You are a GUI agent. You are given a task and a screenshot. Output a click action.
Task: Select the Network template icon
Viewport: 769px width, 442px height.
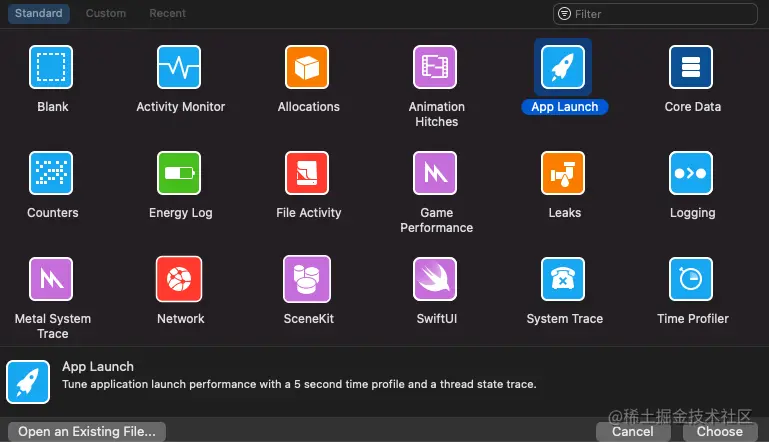179,279
